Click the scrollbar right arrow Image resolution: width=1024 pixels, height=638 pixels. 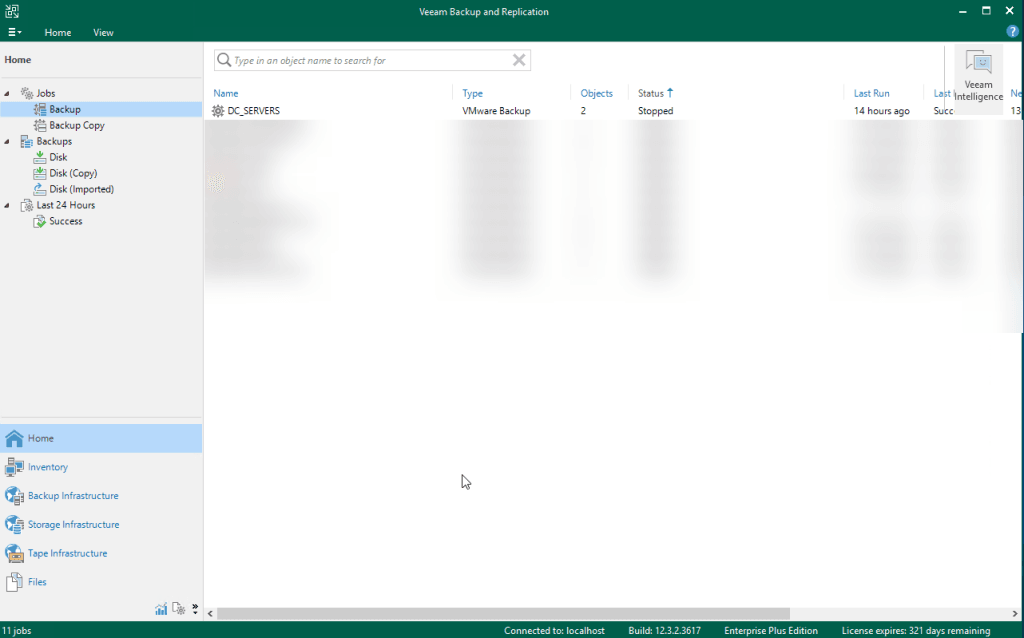(x=1015, y=614)
